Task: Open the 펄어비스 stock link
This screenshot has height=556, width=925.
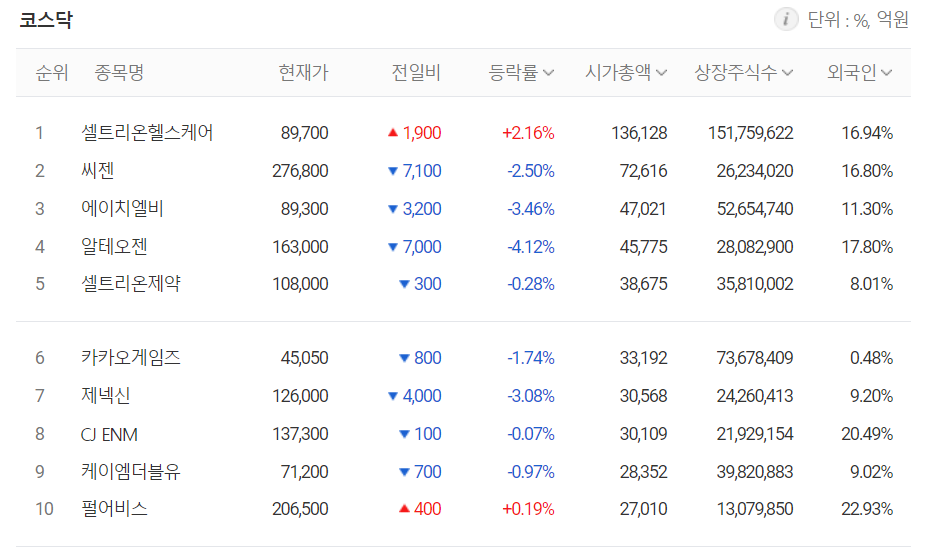Action: point(114,509)
